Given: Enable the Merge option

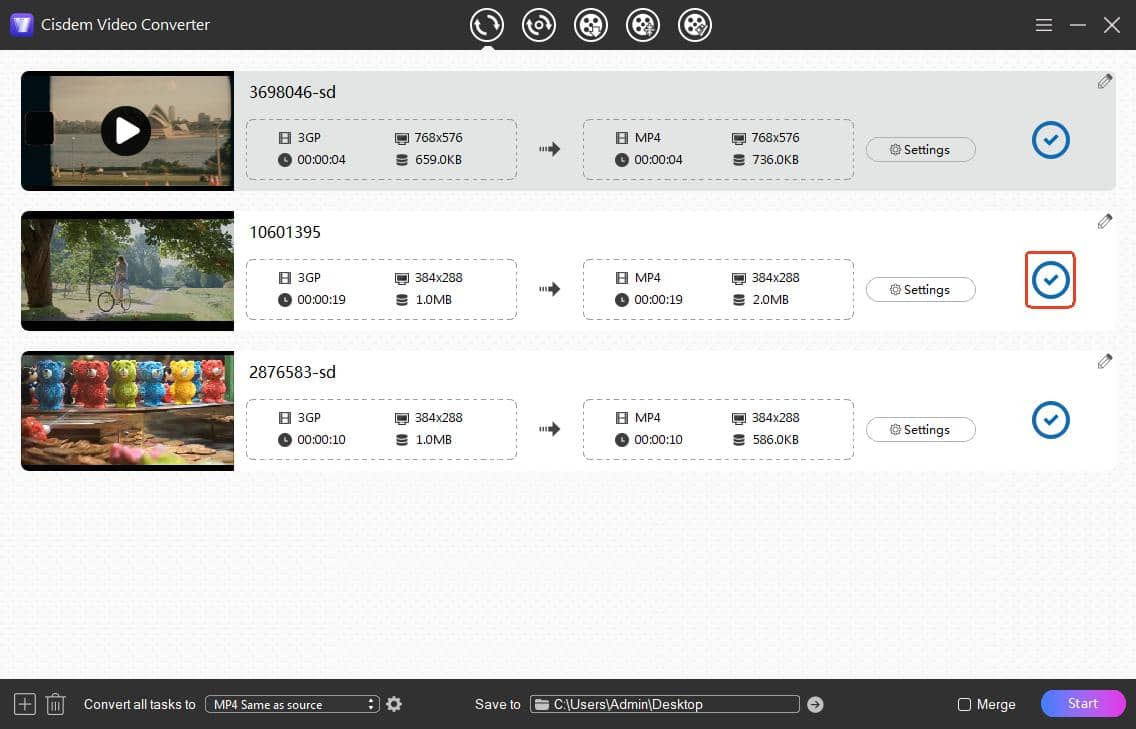Looking at the screenshot, I should click(x=965, y=704).
